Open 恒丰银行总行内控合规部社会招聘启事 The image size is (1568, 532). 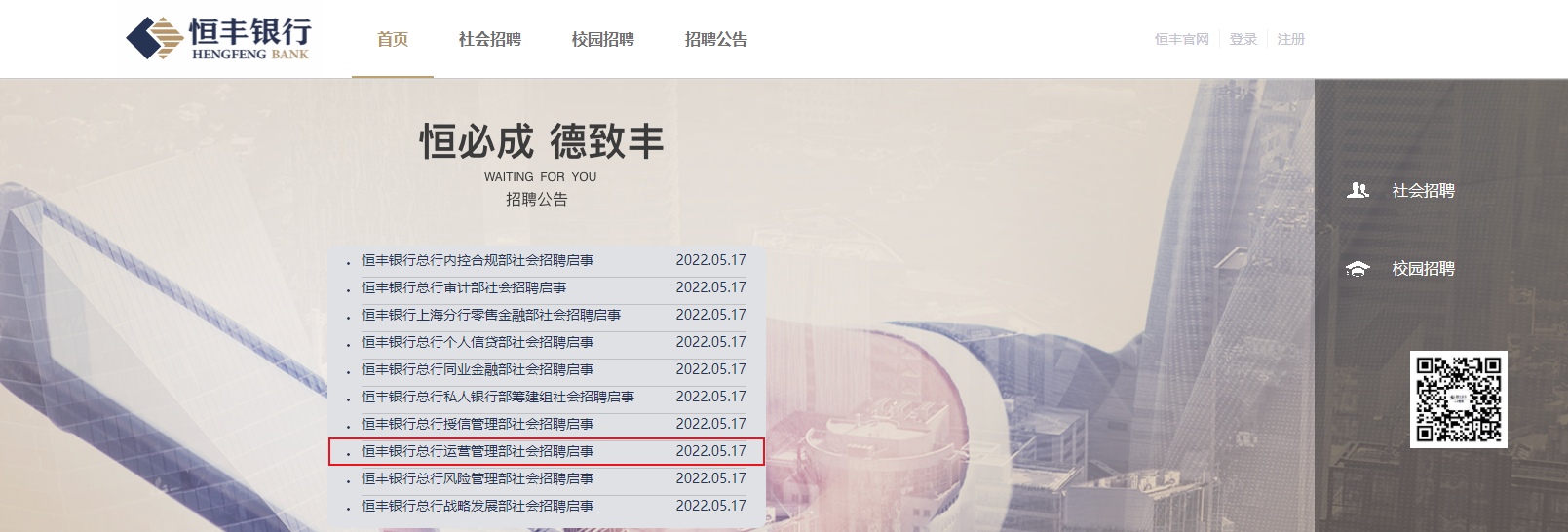(x=478, y=260)
